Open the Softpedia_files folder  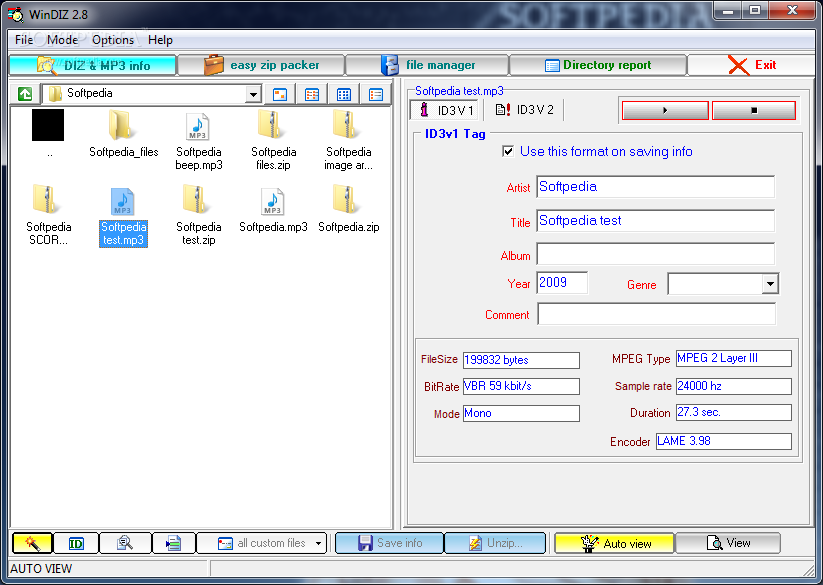click(x=123, y=133)
